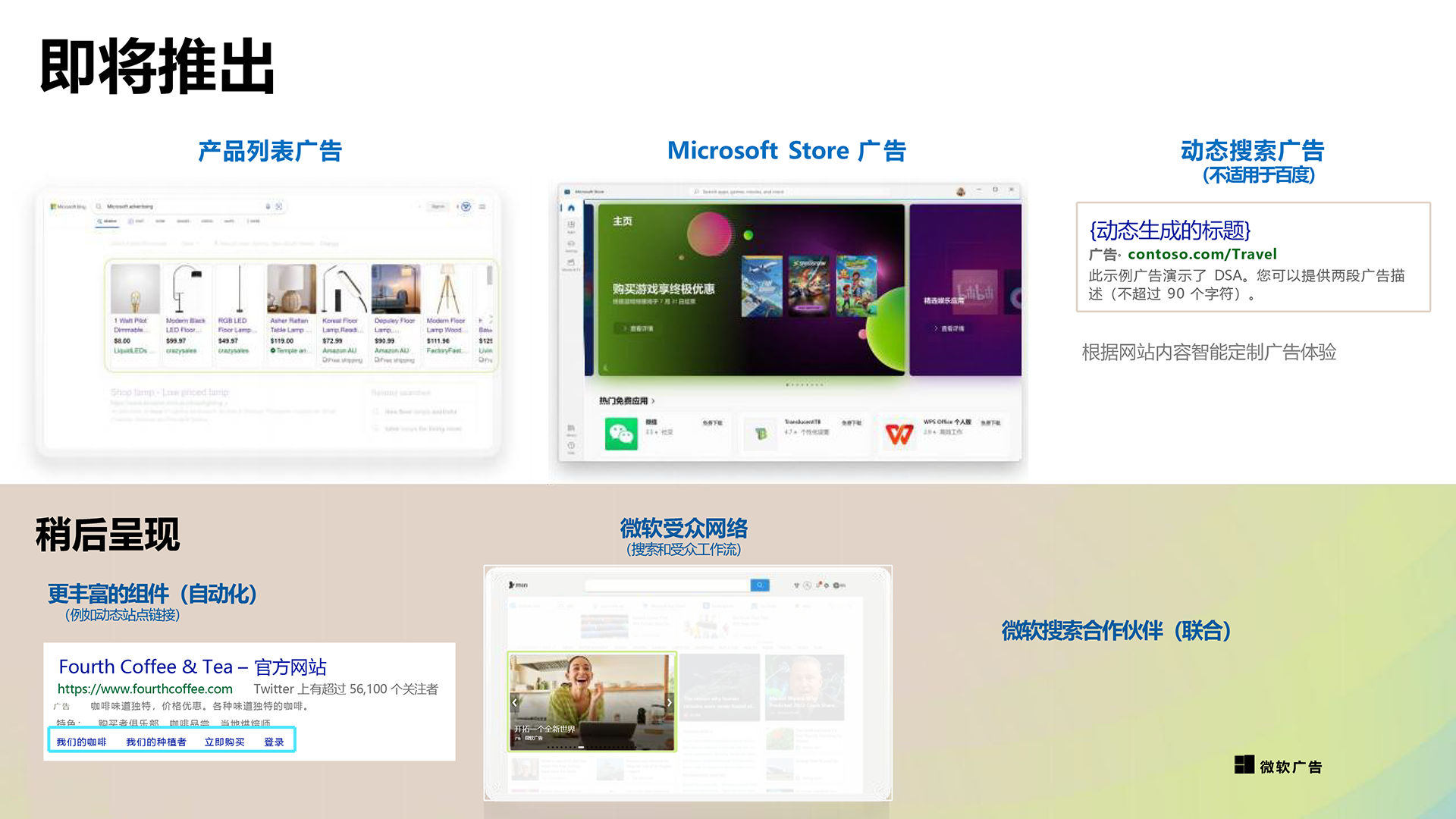Viewport: 1456px width, 819px height.
Task: Open Movies & TV icon in Store sidebar
Action: (571, 264)
